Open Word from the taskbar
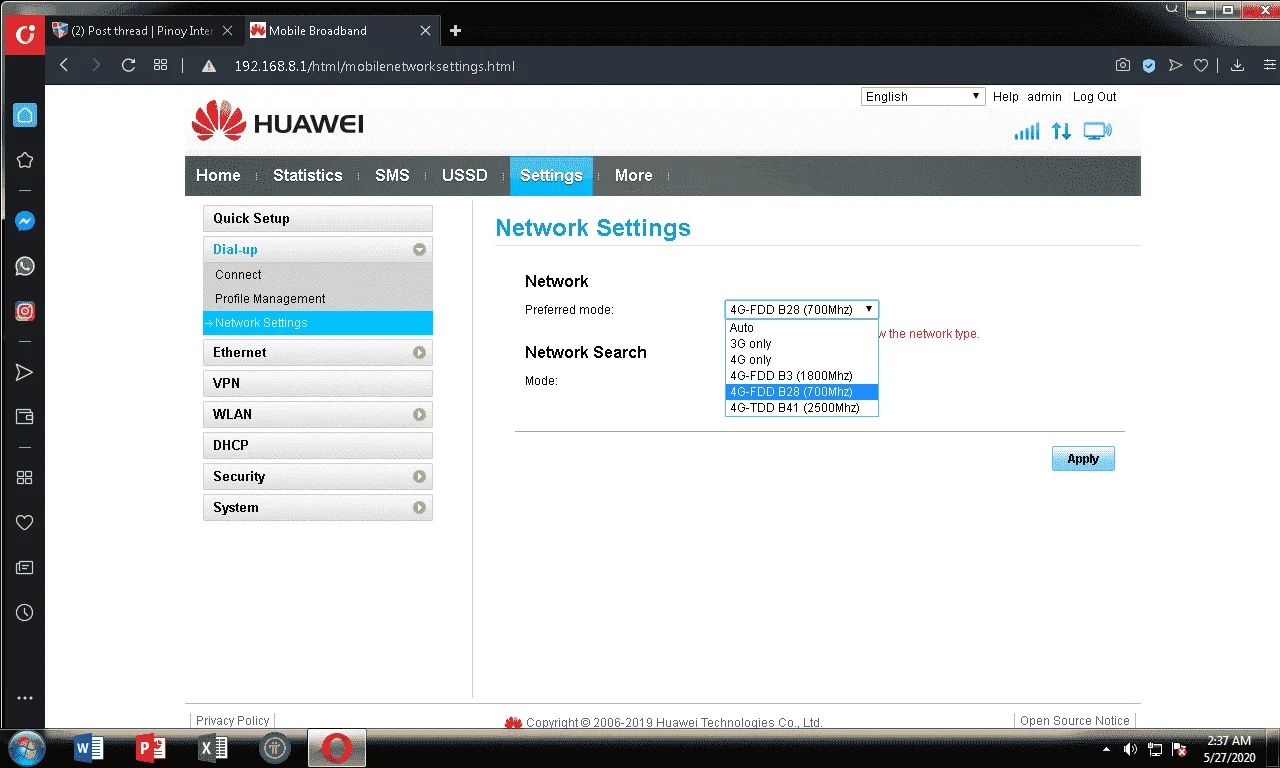The image size is (1280, 768). pos(89,747)
